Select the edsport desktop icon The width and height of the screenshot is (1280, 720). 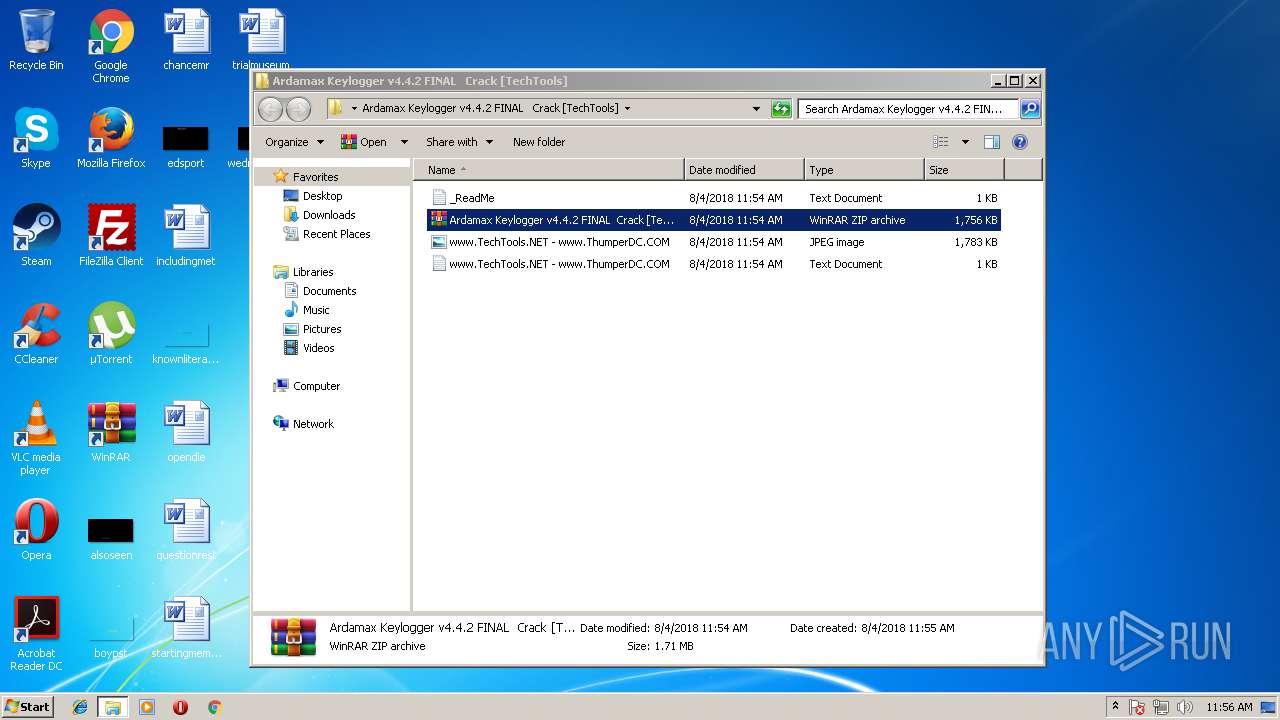pyautogui.click(x=186, y=145)
